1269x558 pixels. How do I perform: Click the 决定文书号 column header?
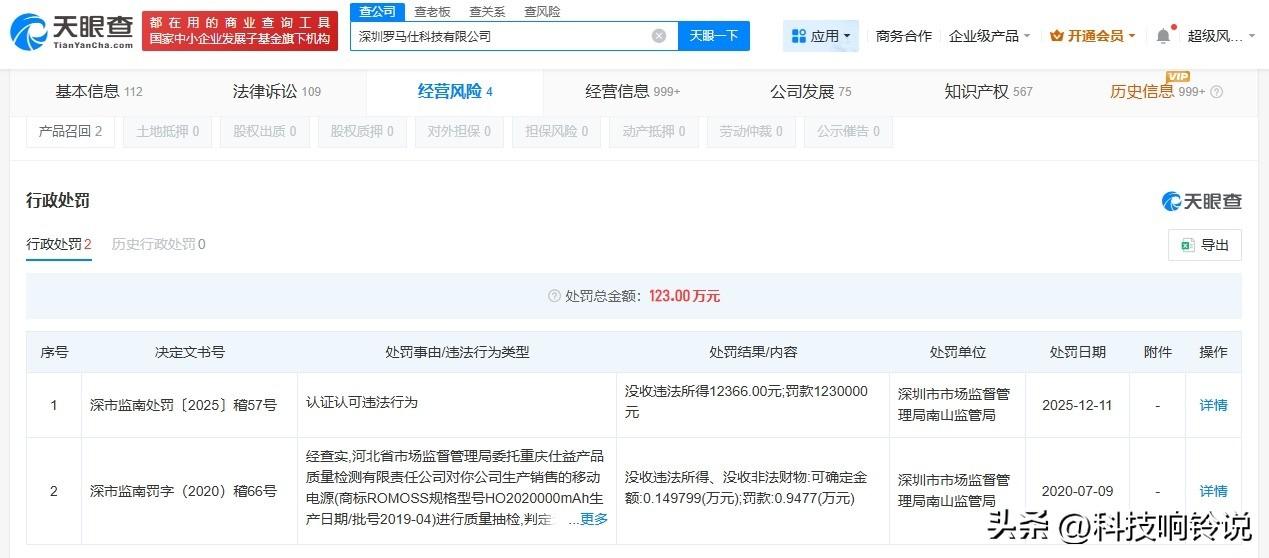(x=190, y=352)
